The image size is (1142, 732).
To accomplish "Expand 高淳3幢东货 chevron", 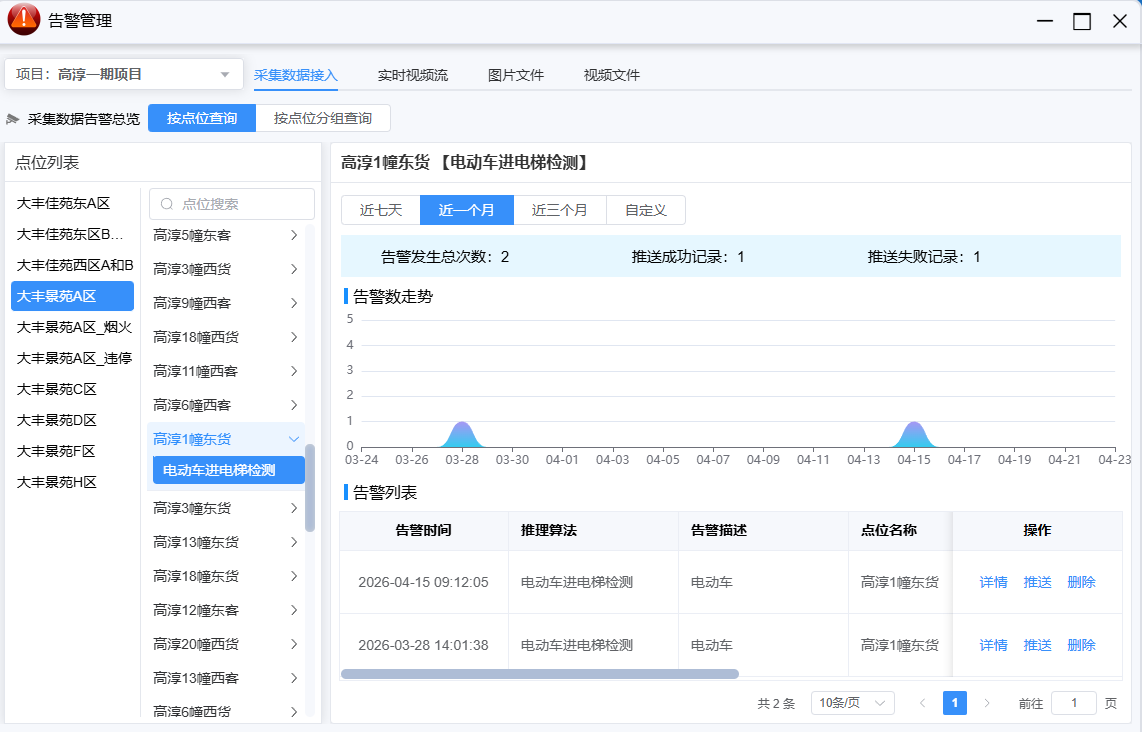I will pos(294,508).
